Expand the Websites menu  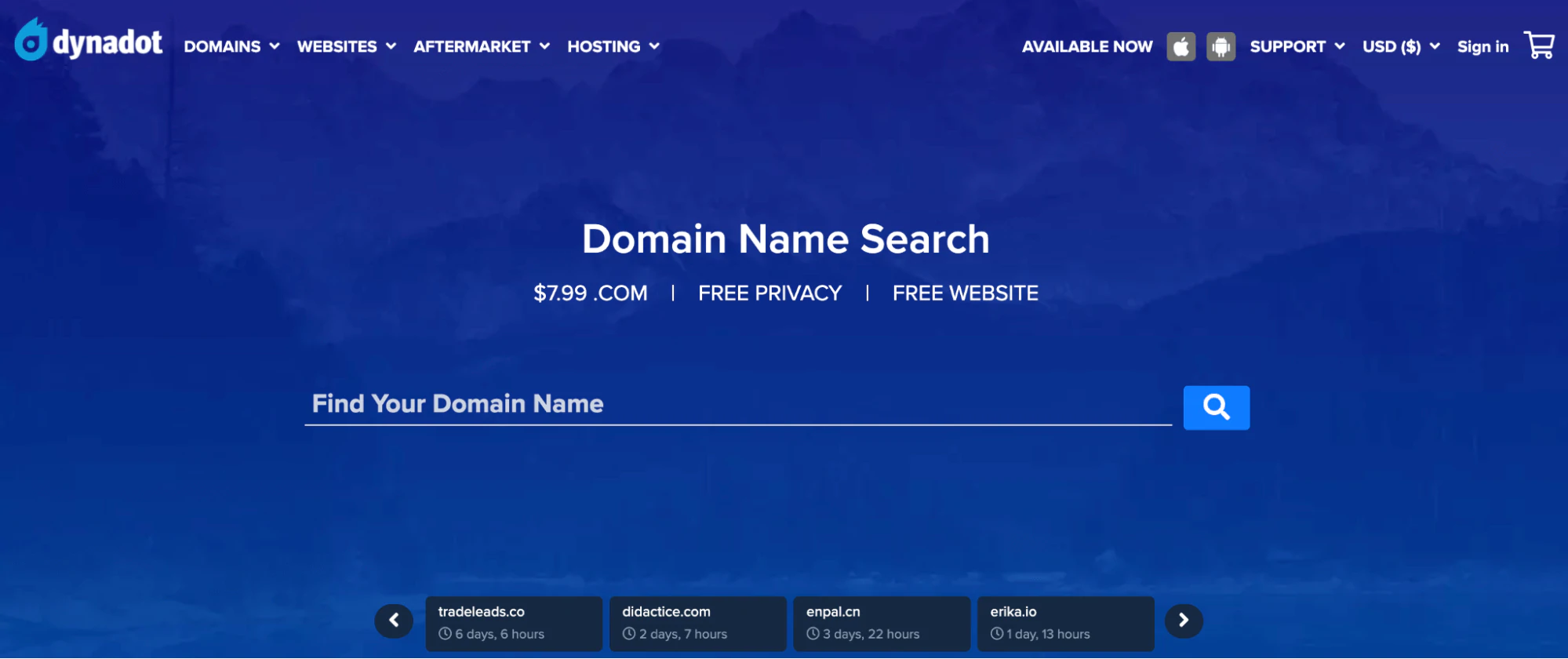pyautogui.click(x=346, y=46)
